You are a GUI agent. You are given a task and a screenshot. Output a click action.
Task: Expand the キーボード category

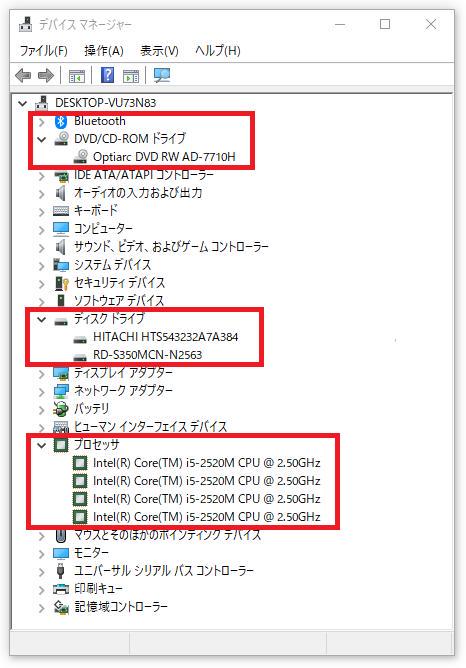coord(41,212)
